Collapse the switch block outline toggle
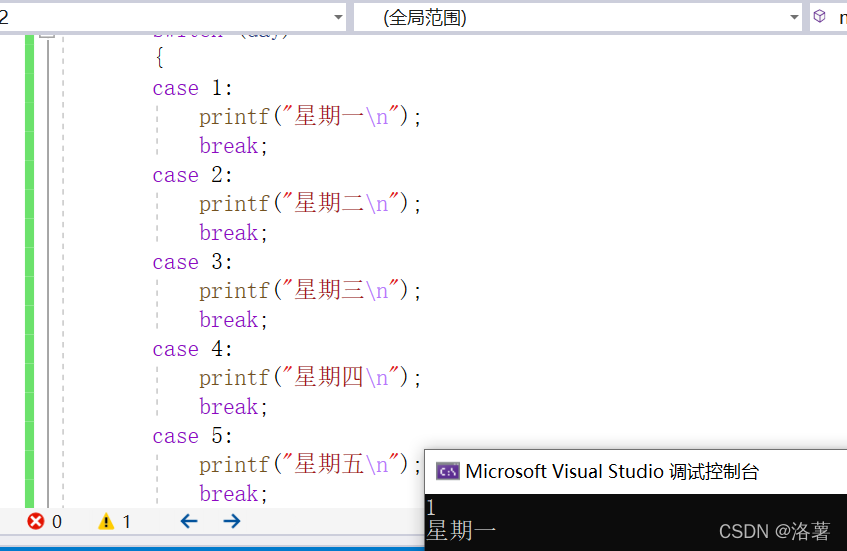Viewport: 847px width, 551px height. tap(47, 35)
